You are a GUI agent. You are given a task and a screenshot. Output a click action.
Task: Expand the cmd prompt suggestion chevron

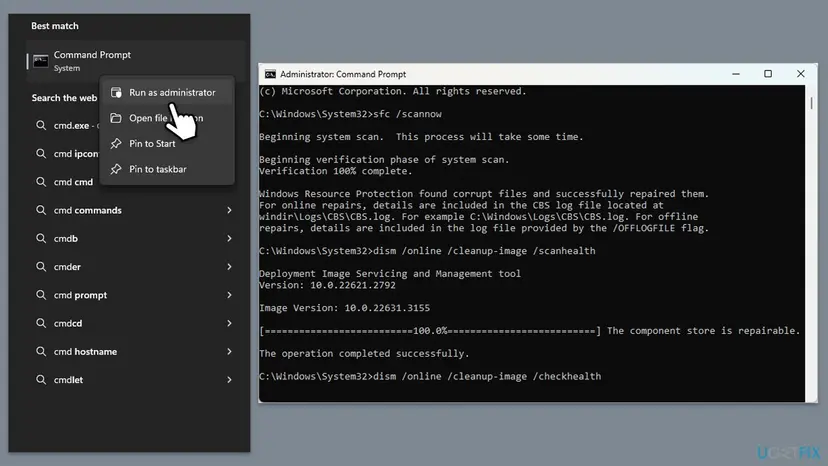coord(229,295)
